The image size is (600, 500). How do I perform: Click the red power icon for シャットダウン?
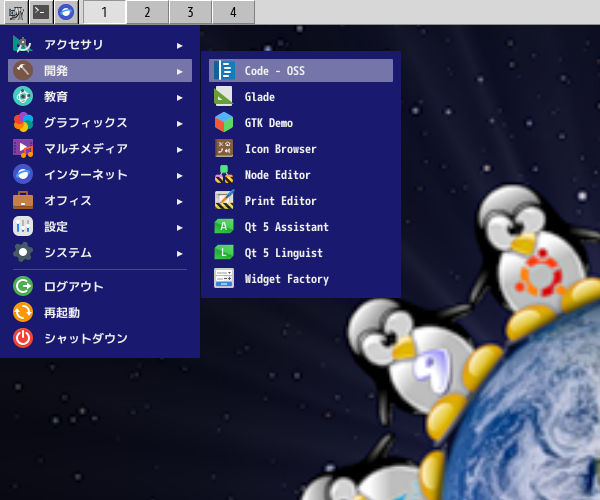pyautogui.click(x=23, y=338)
